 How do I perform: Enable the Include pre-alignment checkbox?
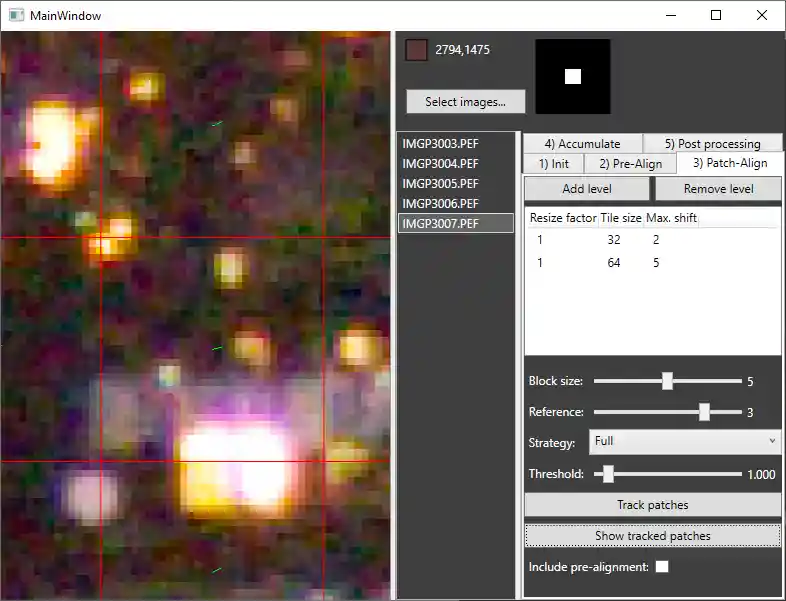coord(662,566)
